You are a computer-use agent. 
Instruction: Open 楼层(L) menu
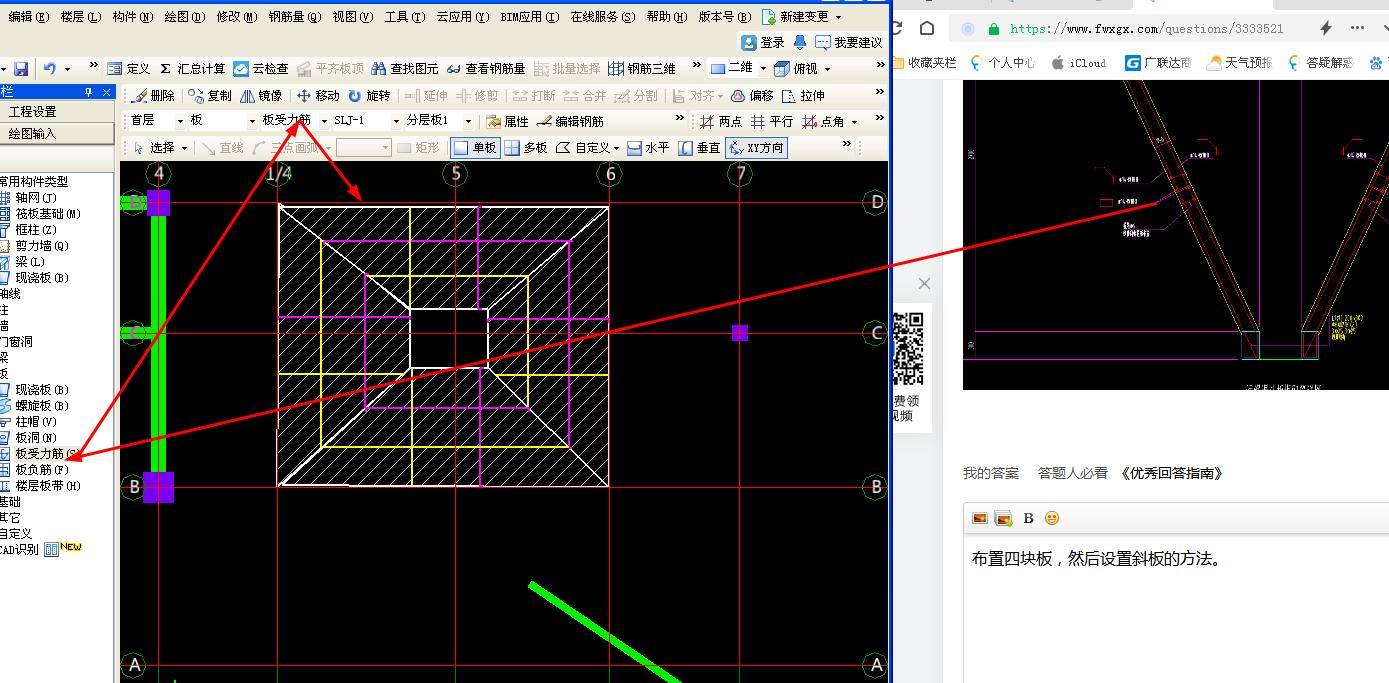[x=80, y=17]
